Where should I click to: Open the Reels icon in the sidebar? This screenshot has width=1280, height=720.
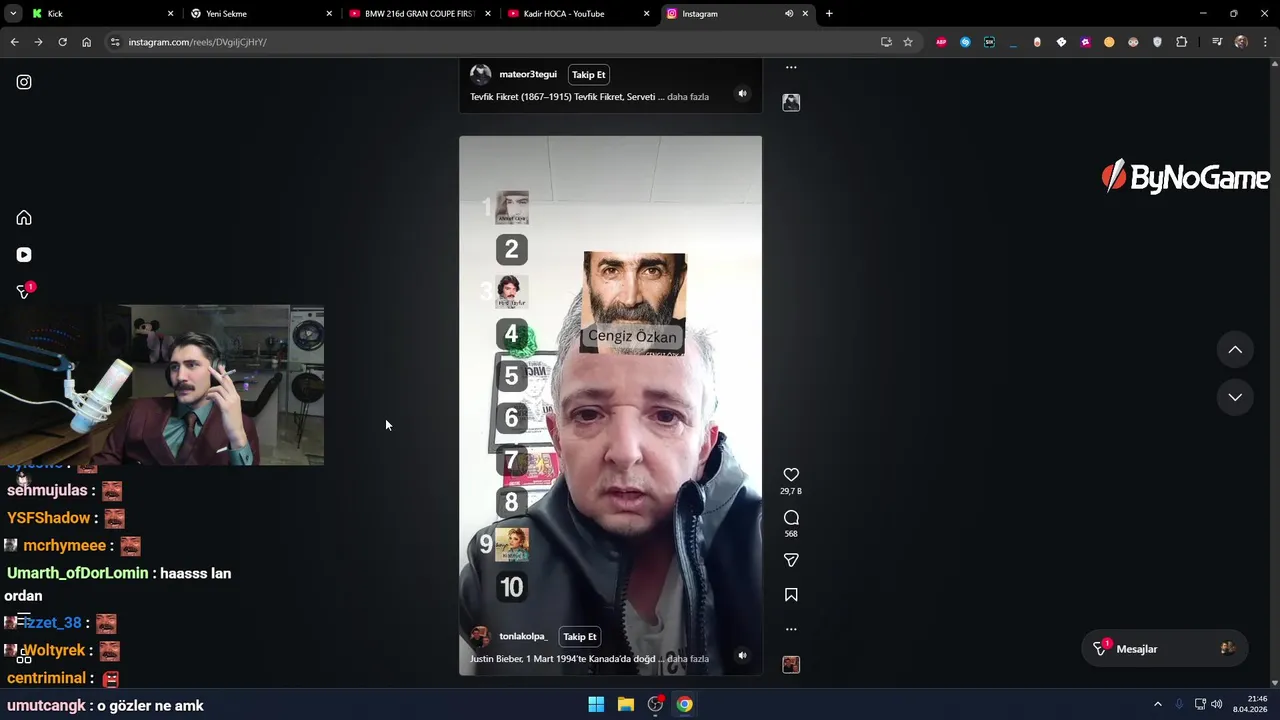click(24, 255)
